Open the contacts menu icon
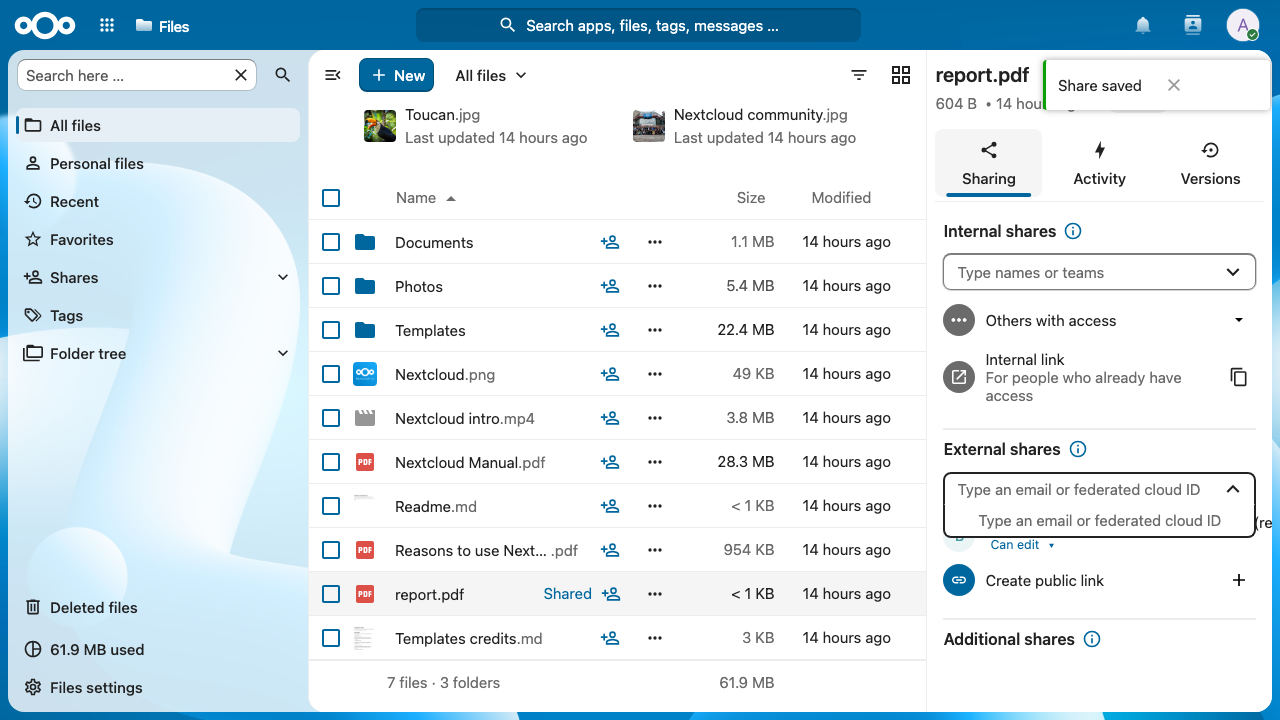The image size is (1280, 720). (1192, 26)
